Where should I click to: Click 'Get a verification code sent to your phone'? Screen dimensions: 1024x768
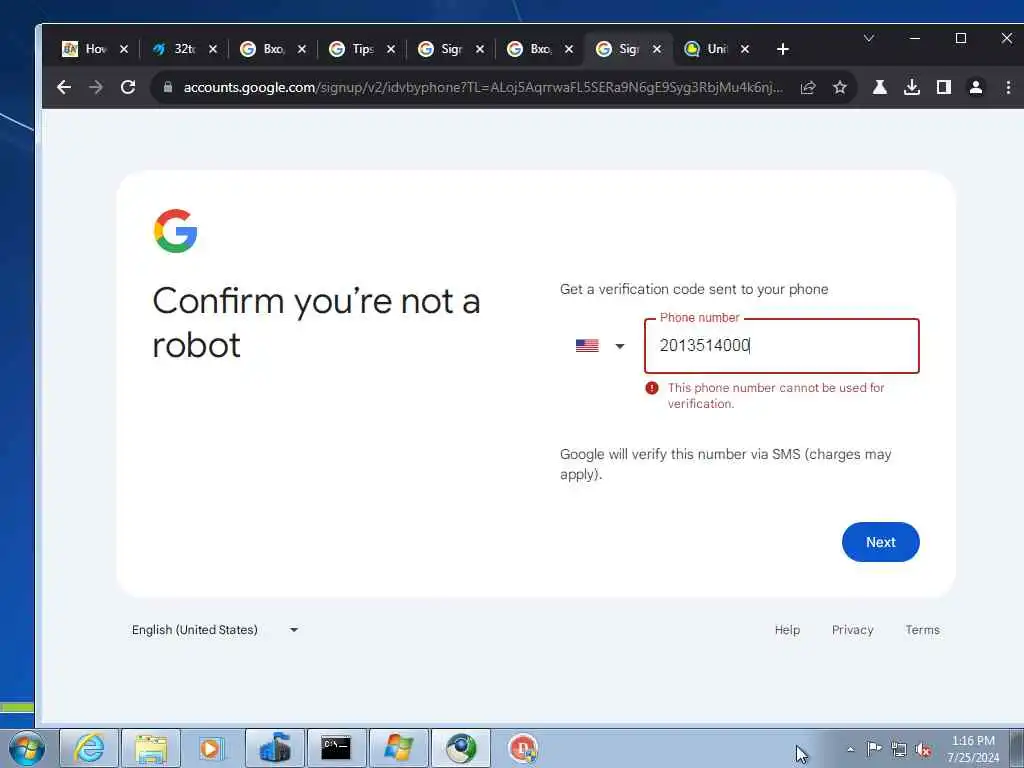pos(694,289)
